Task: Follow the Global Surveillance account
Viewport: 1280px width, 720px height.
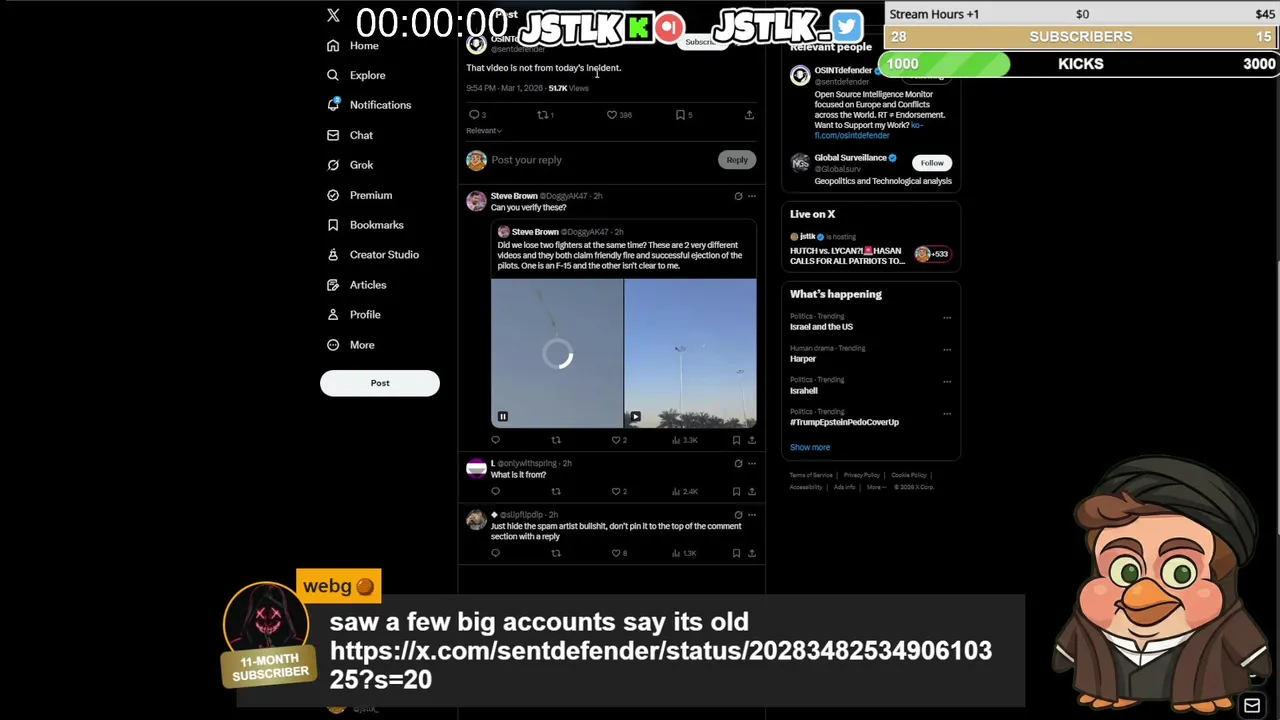Action: pos(932,163)
